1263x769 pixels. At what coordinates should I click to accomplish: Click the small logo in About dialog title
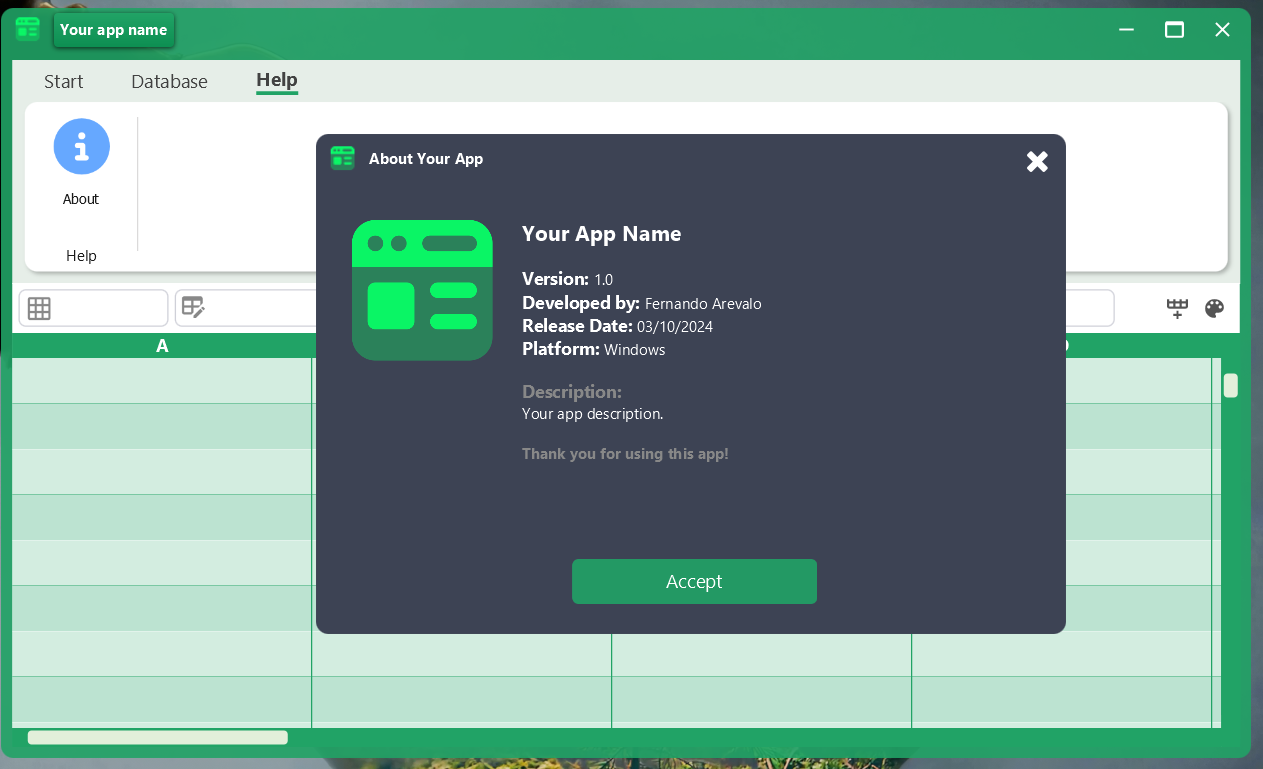[343, 158]
